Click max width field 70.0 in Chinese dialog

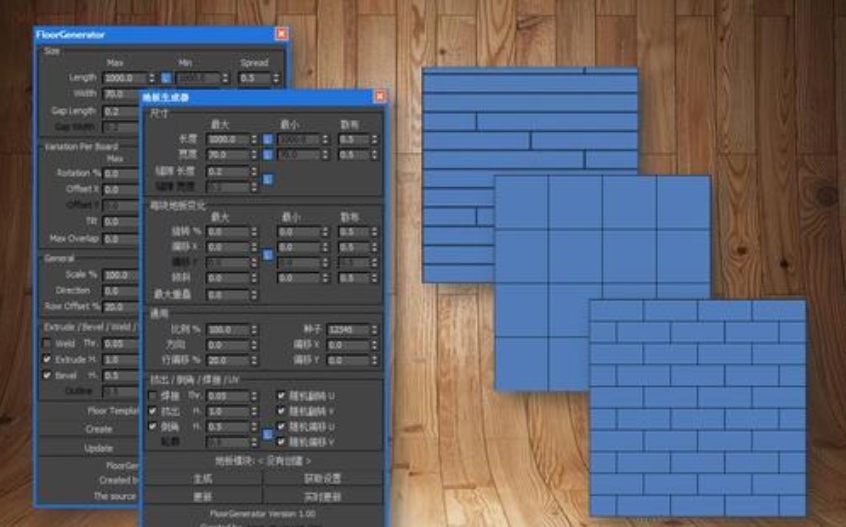coord(228,155)
